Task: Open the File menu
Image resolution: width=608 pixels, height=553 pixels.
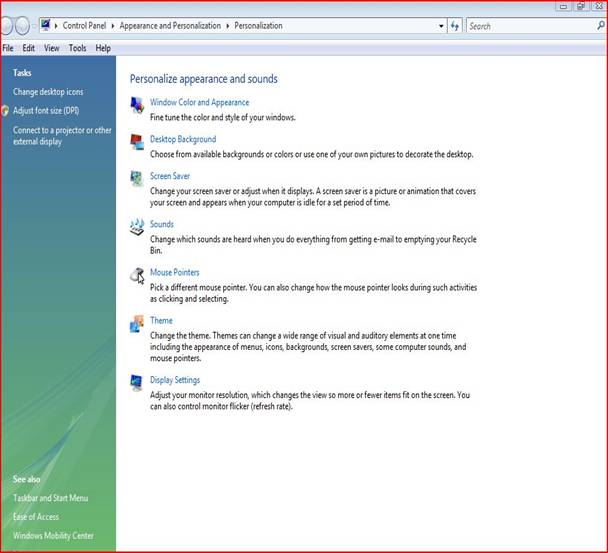Action: [8, 48]
